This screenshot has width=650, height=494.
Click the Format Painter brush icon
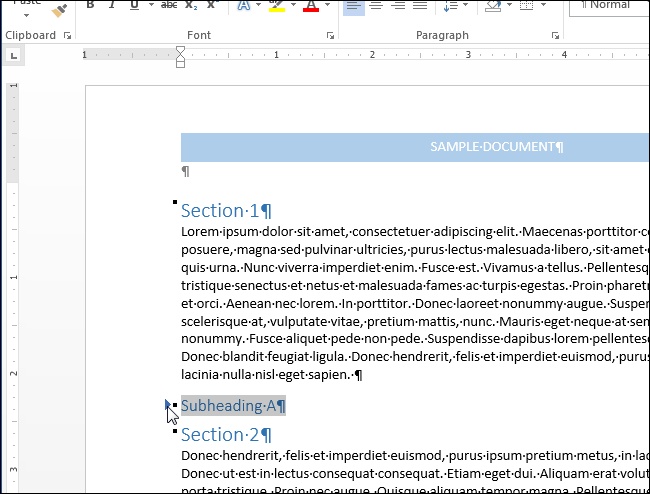tap(59, 8)
